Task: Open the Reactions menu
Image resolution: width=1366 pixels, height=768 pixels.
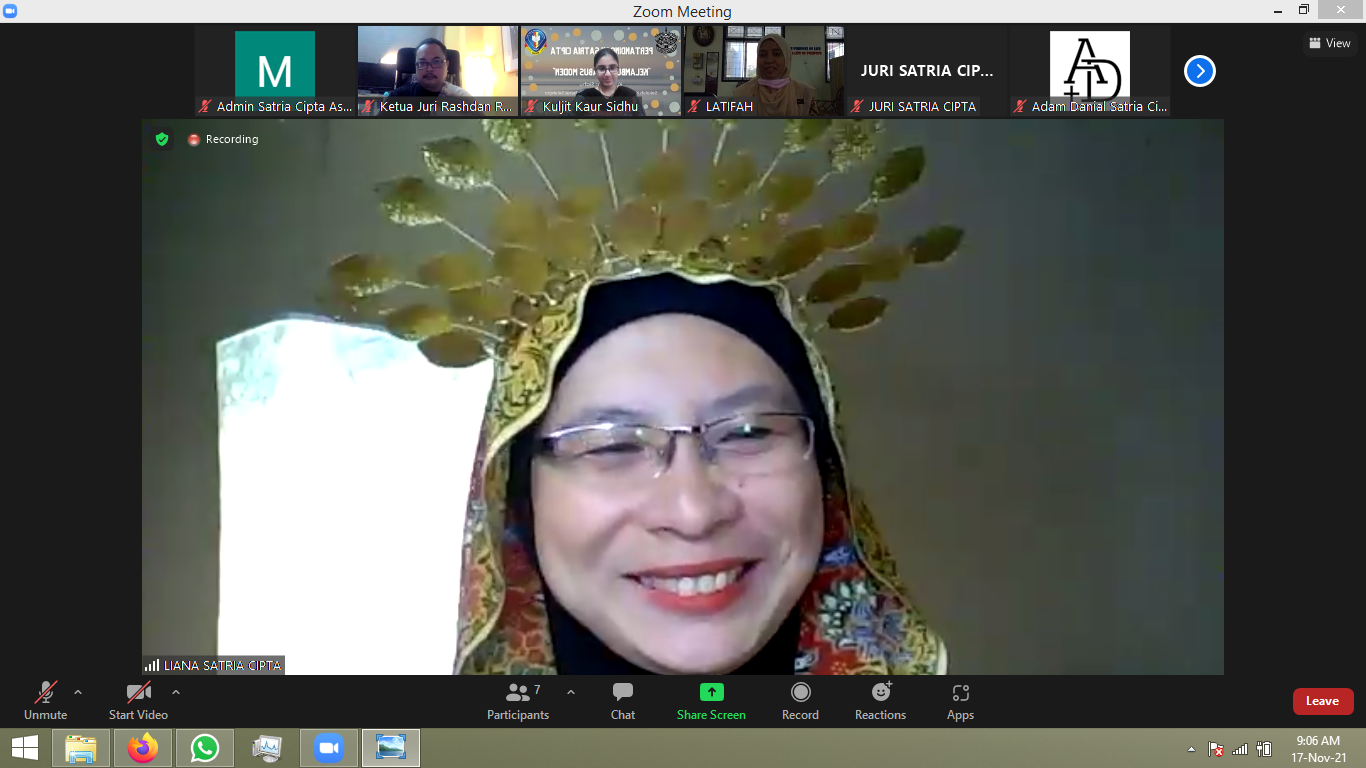Action: (x=880, y=700)
